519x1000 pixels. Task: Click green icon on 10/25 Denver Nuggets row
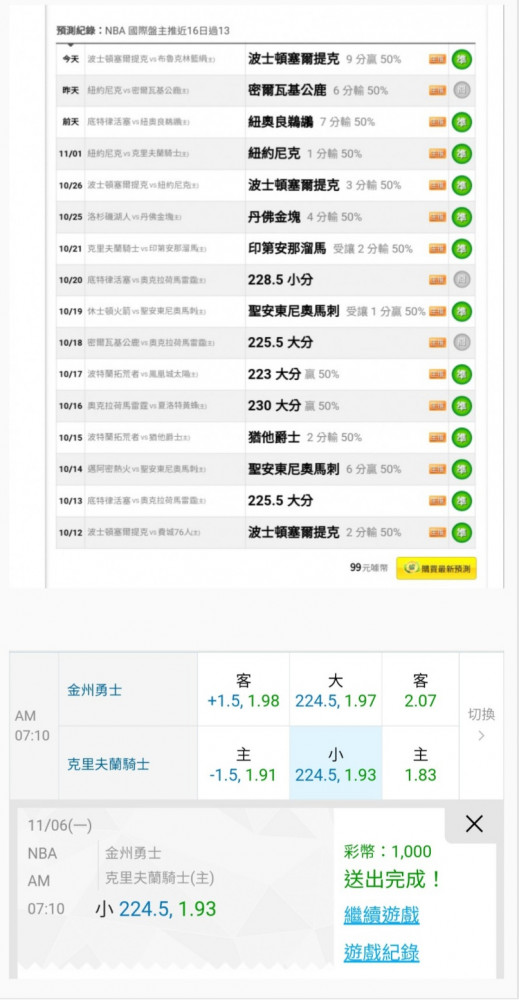pyautogui.click(x=462, y=217)
